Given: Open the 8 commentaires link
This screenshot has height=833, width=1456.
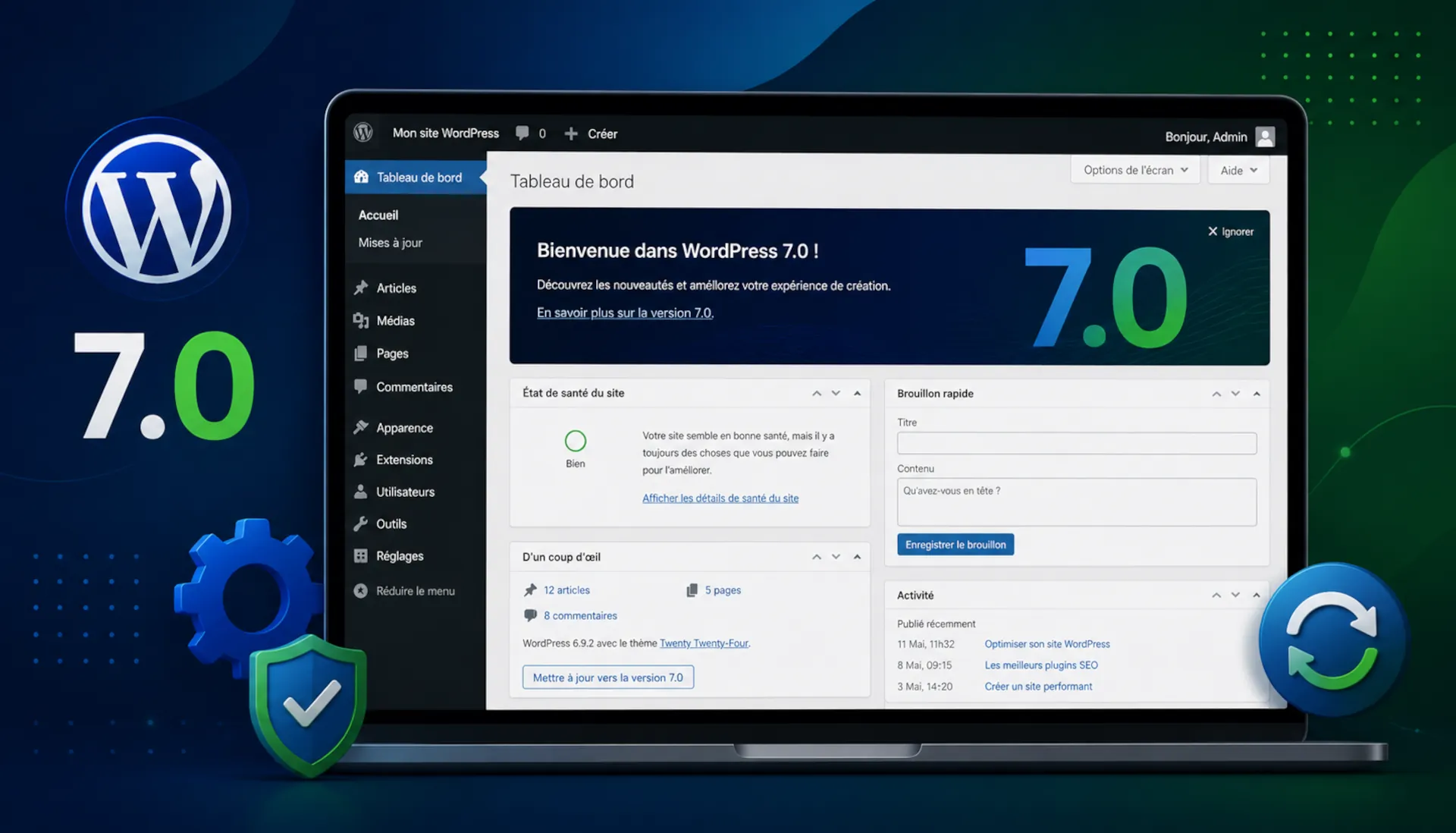Looking at the screenshot, I should click(580, 615).
